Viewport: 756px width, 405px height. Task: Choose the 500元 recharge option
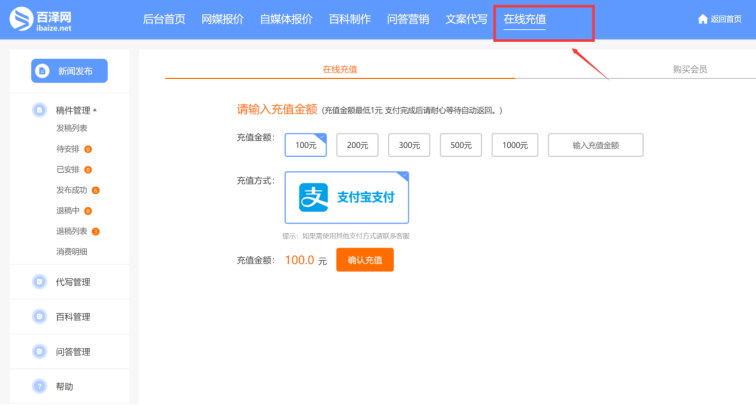pyautogui.click(x=461, y=145)
